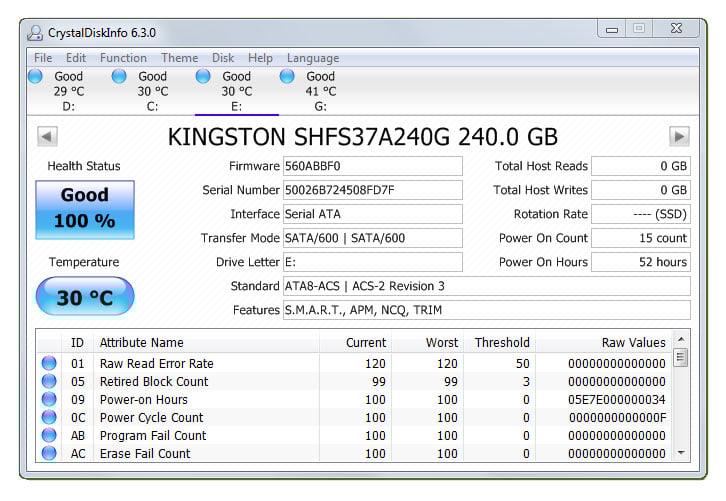Click the 30 °C temperature button

[85, 296]
